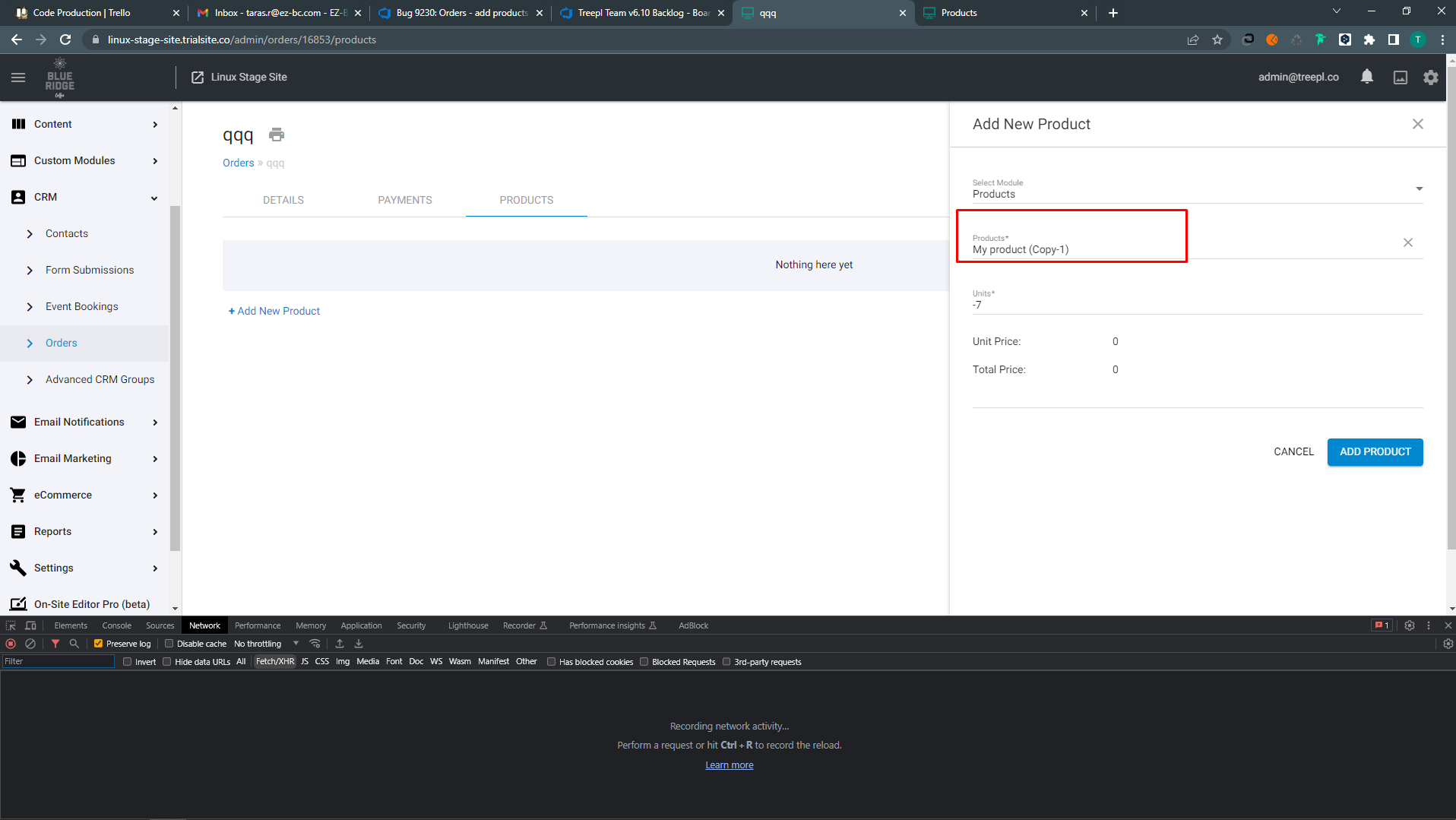The image size is (1456, 820).
Task: Click the share page icon in address bar
Action: point(1193,40)
